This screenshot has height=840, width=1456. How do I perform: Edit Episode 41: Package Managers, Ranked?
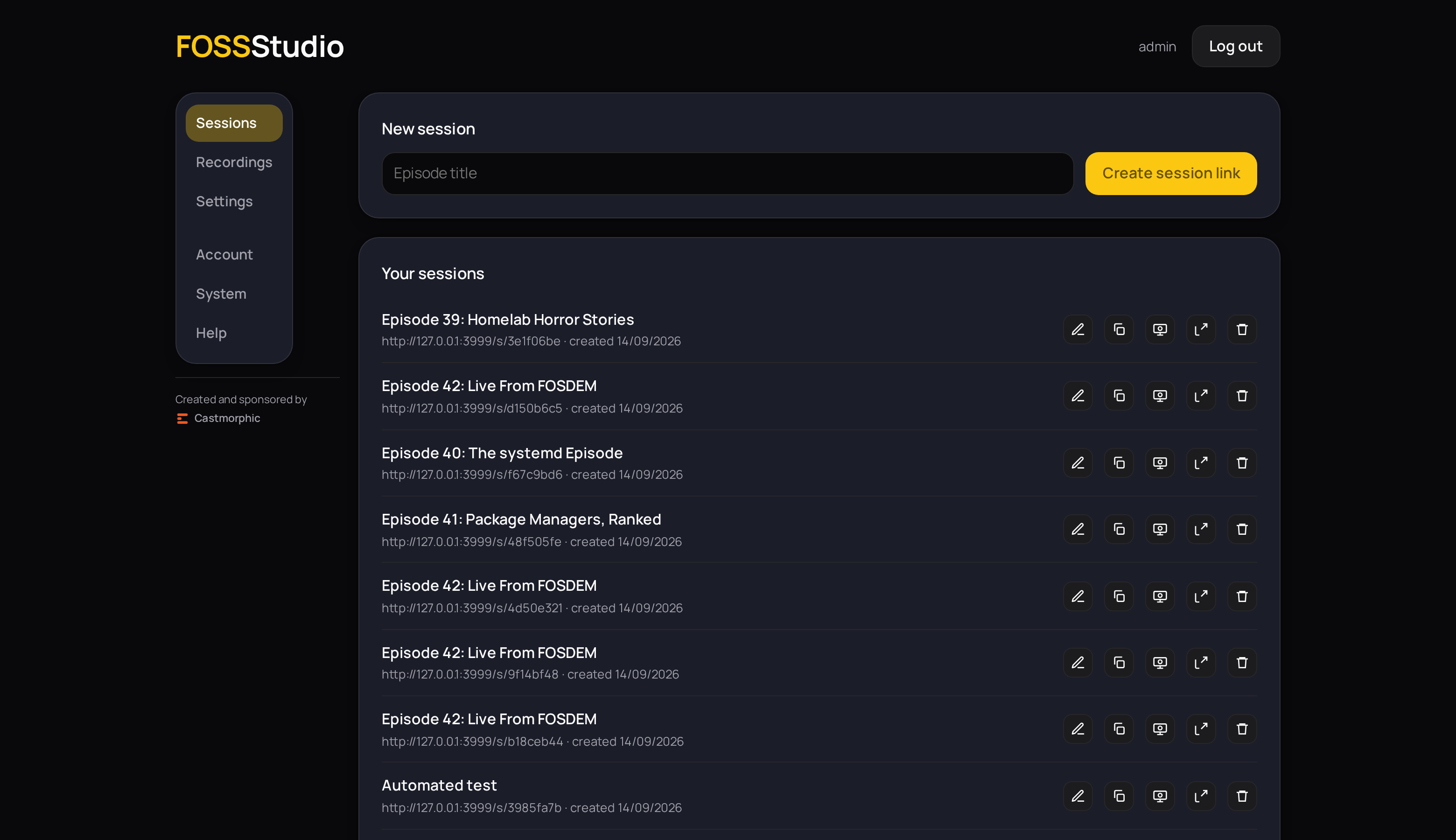(1078, 529)
